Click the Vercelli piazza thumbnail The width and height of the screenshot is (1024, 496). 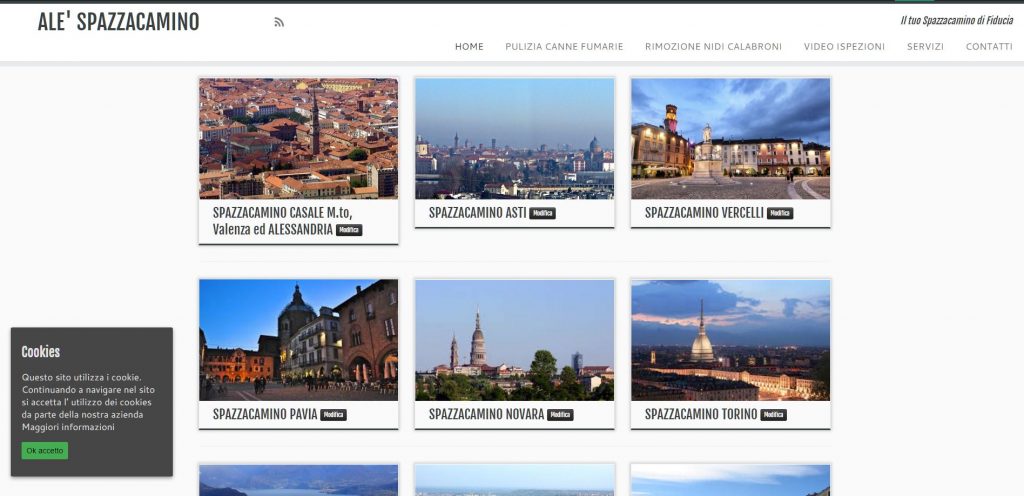pos(730,138)
